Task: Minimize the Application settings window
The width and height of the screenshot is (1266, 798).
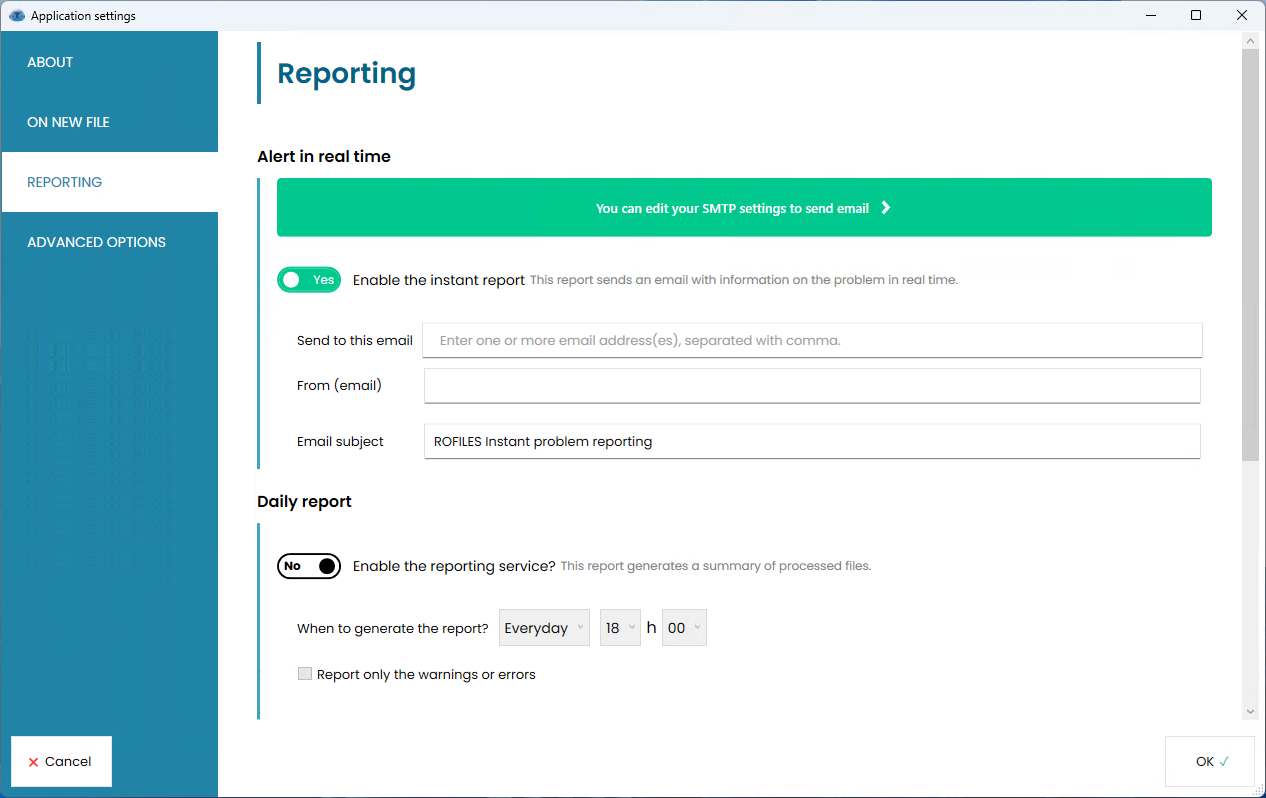Action: tap(1150, 15)
